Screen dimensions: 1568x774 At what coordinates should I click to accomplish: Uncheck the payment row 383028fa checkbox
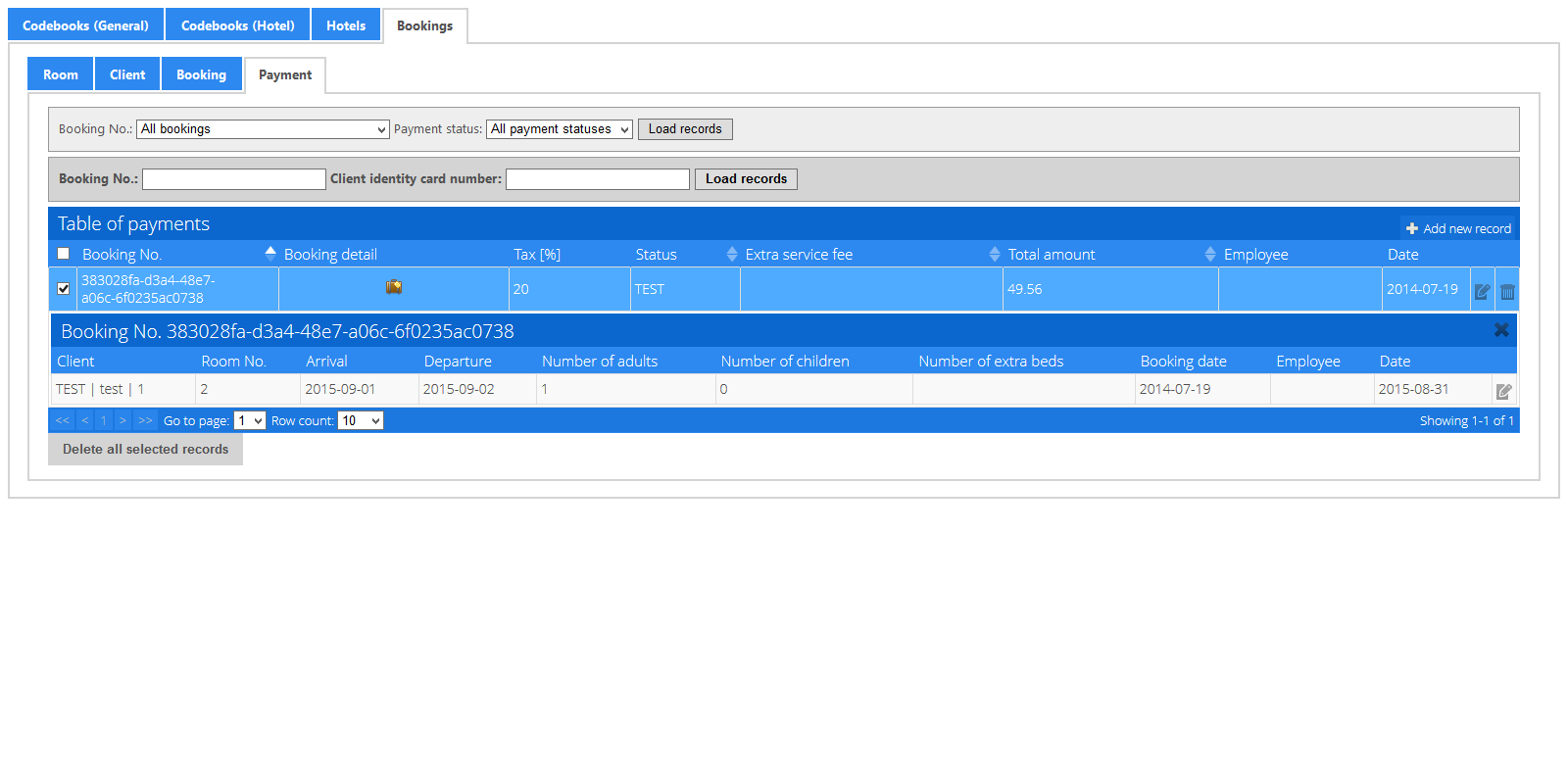[x=64, y=289]
